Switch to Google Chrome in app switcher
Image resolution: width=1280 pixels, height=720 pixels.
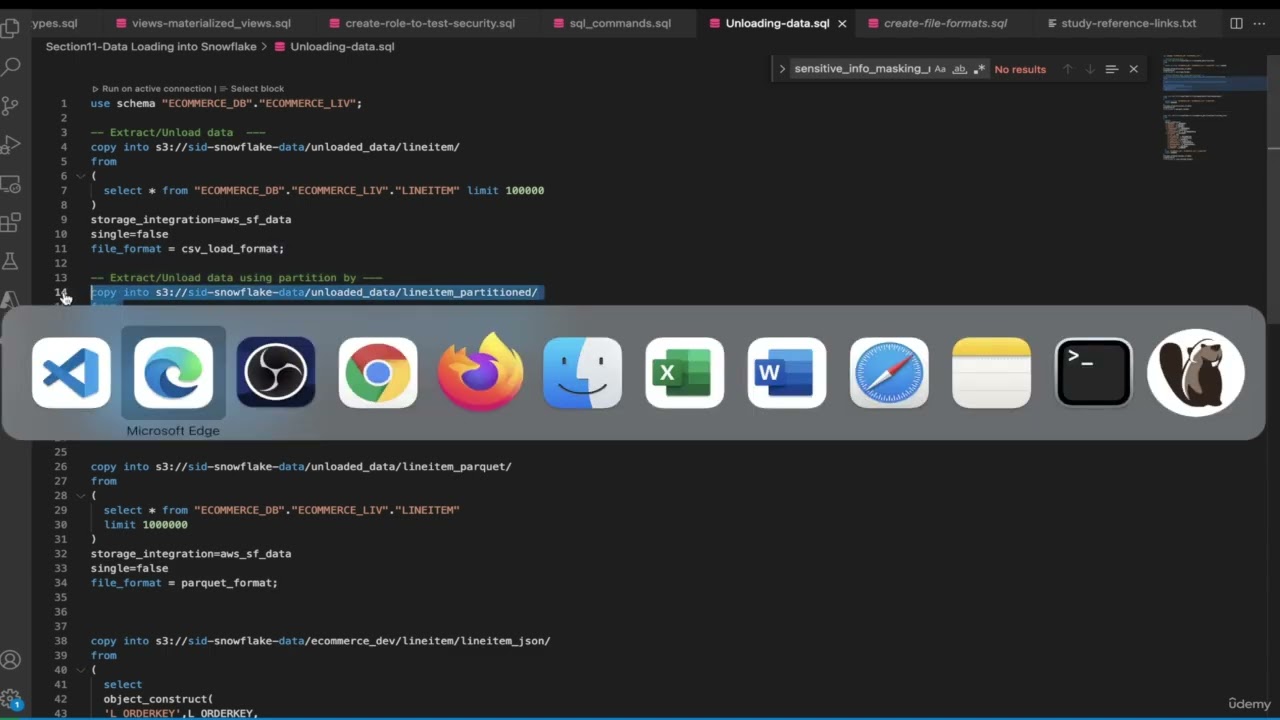(x=378, y=373)
